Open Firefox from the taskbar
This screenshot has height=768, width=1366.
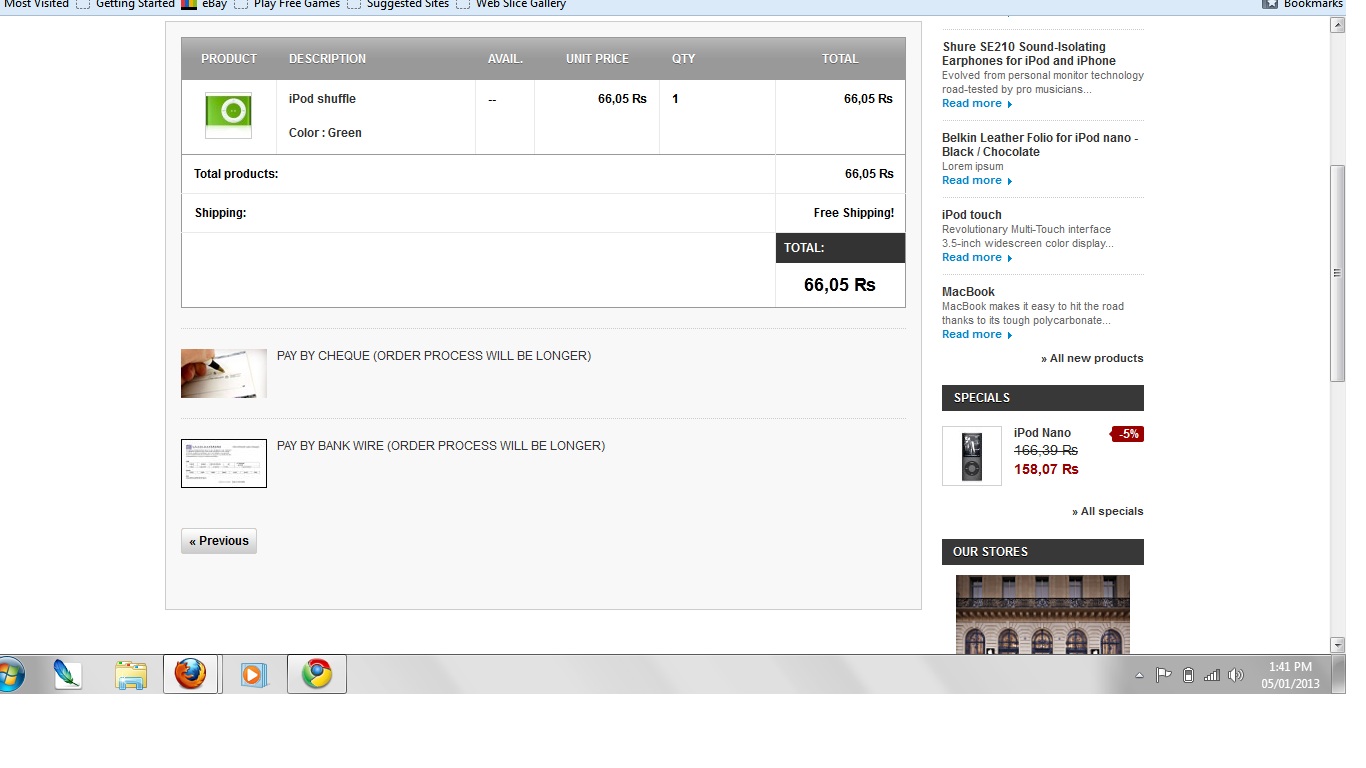190,674
